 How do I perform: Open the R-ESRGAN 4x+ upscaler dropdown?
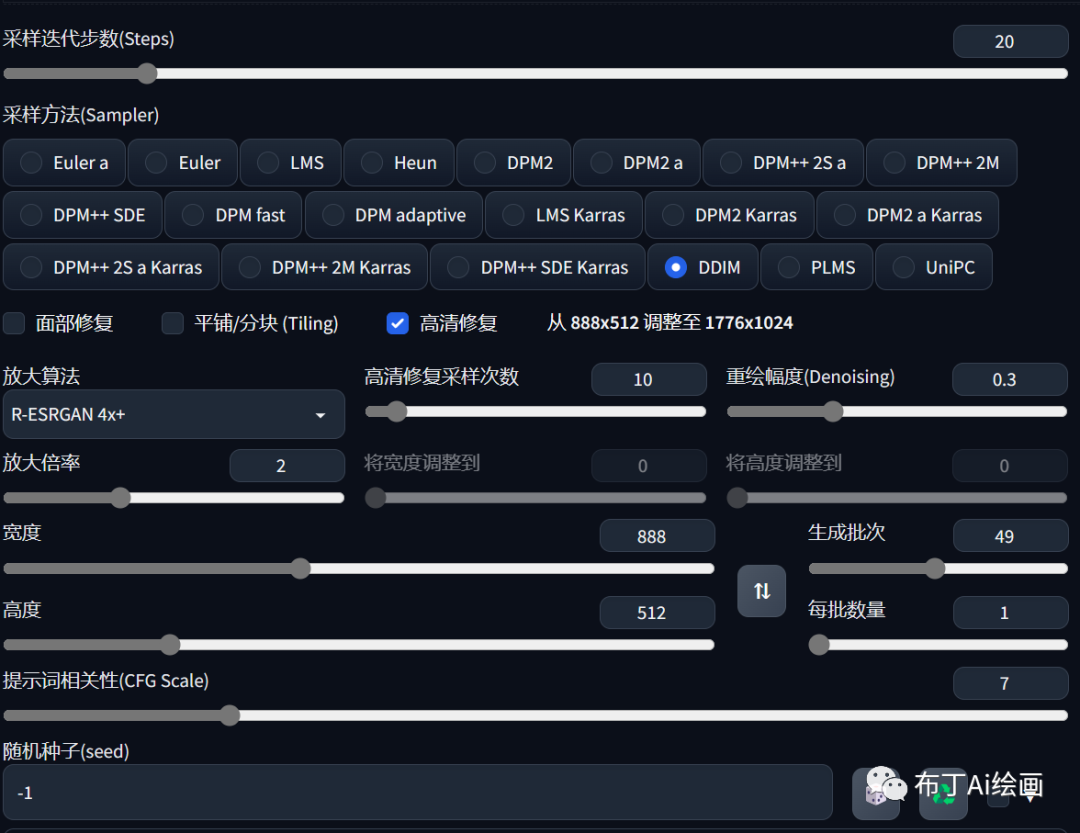pyautogui.click(x=173, y=414)
